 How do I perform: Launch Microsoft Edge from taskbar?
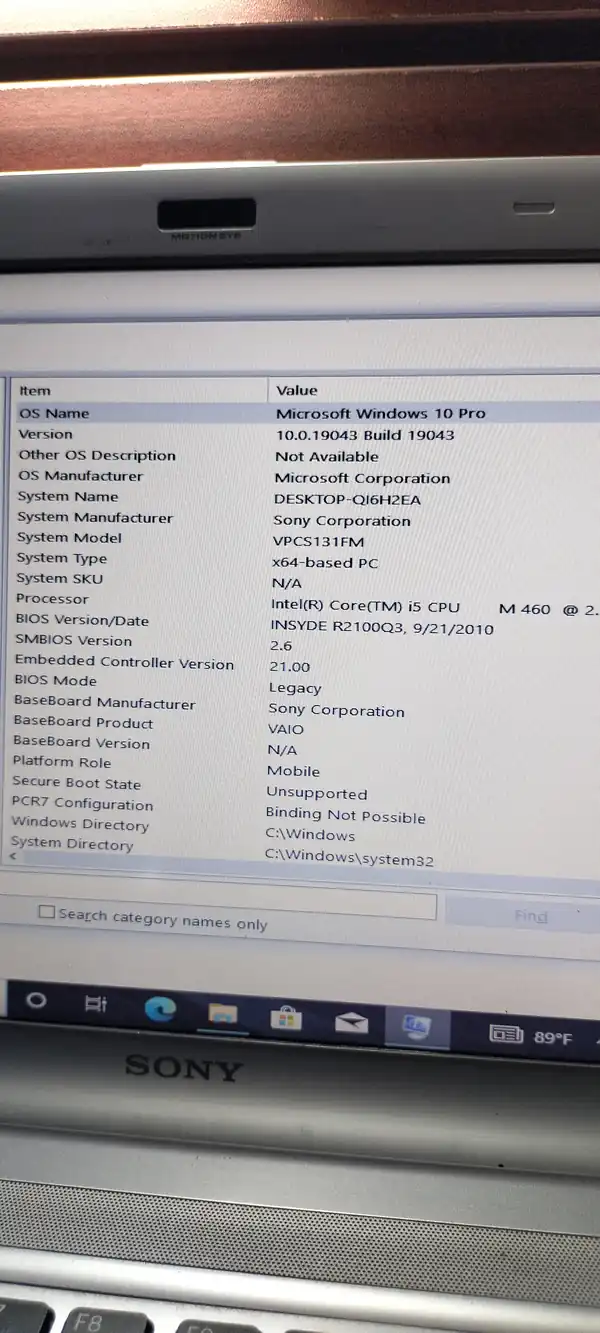(160, 1010)
